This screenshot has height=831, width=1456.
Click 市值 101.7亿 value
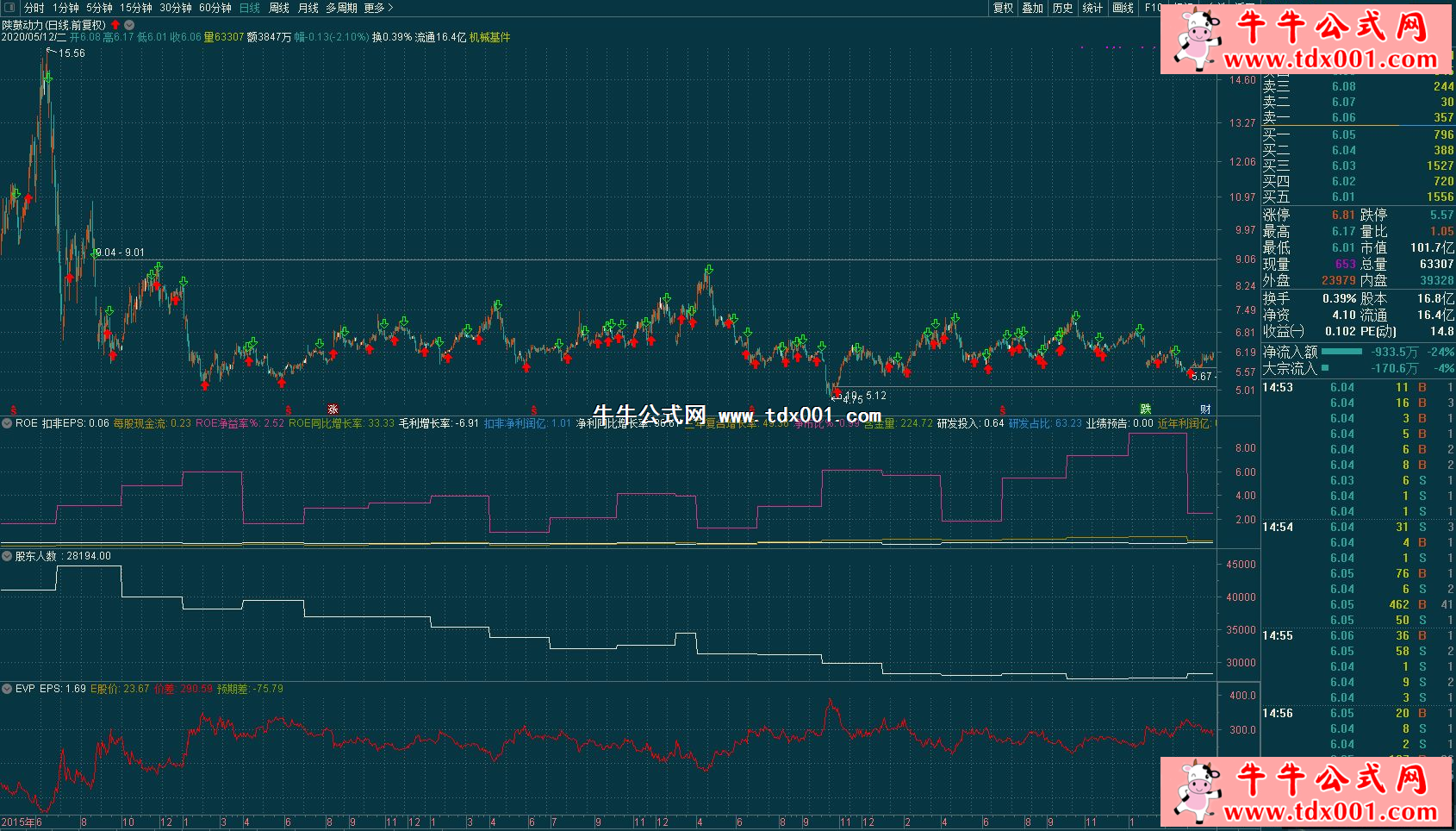coord(1432,247)
